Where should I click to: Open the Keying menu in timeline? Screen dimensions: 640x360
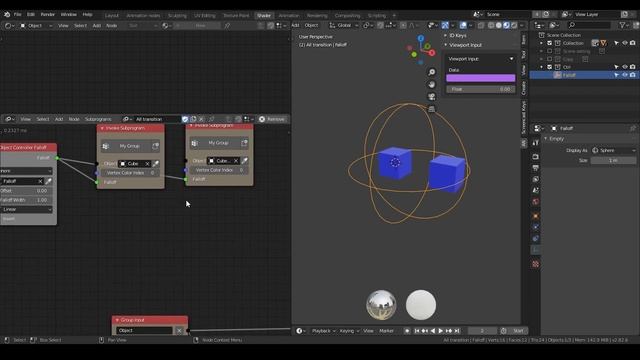pyautogui.click(x=349, y=331)
